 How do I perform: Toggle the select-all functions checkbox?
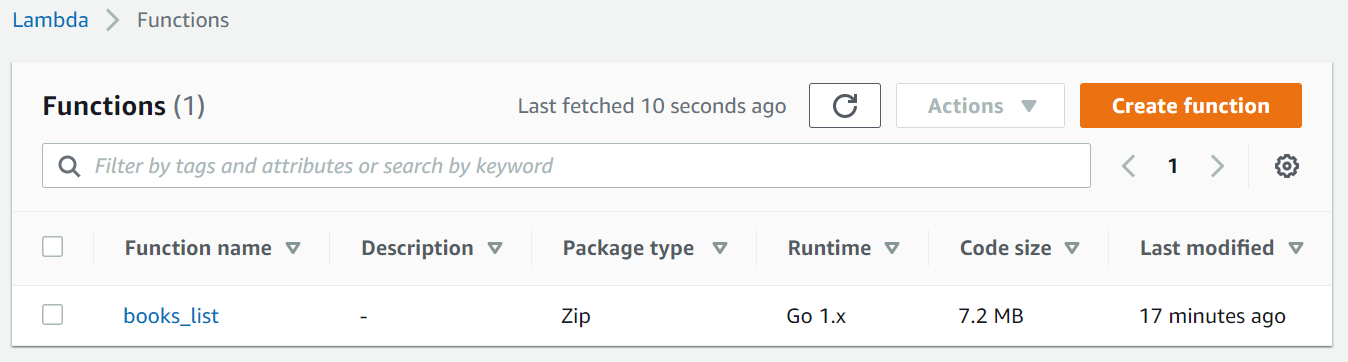pos(53,247)
